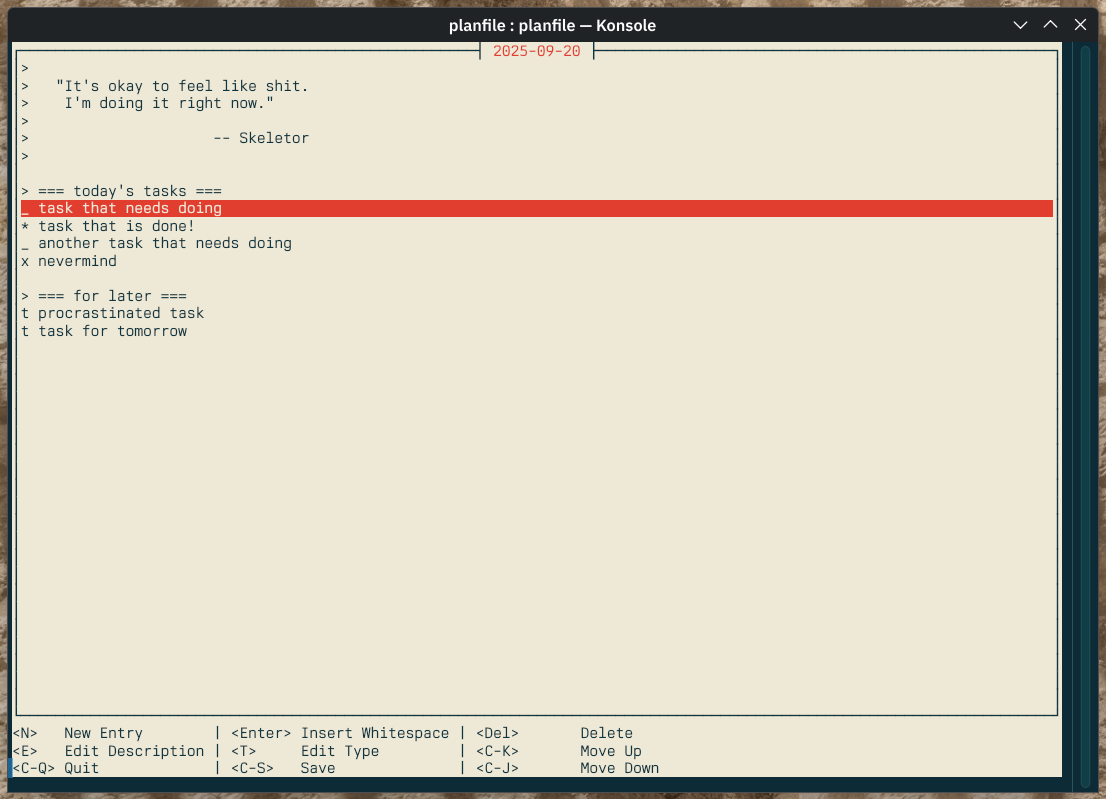Click the <T> Edit Type shortcut hint
The image size is (1106, 799).
pyautogui.click(x=305, y=751)
